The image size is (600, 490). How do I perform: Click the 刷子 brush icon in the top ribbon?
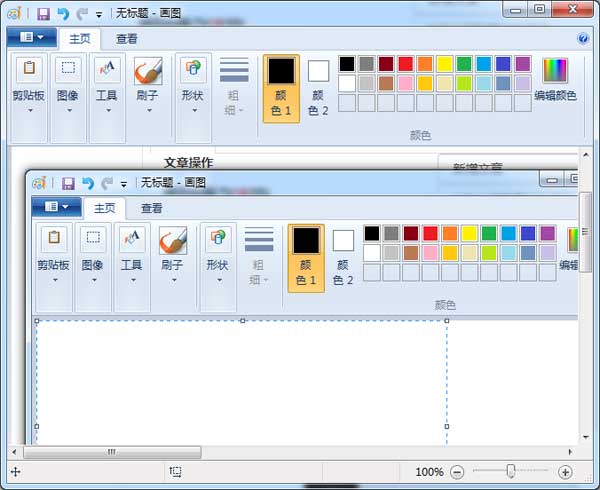pos(148,70)
